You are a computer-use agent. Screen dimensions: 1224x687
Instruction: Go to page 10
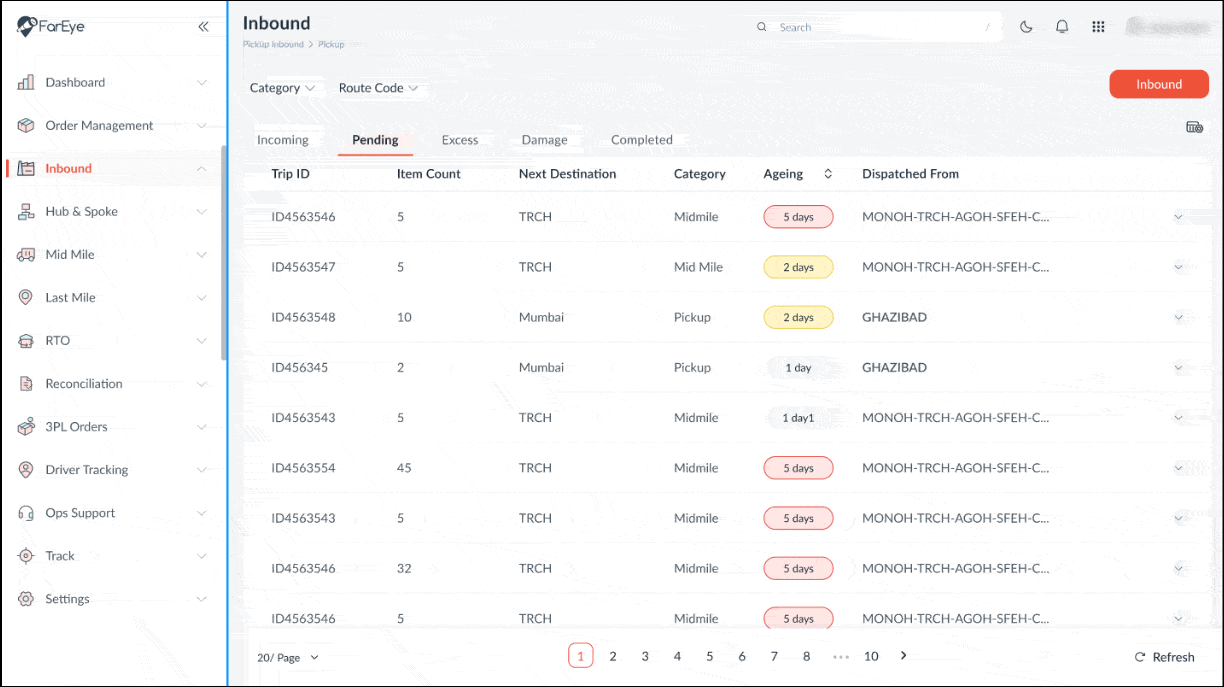pos(871,656)
